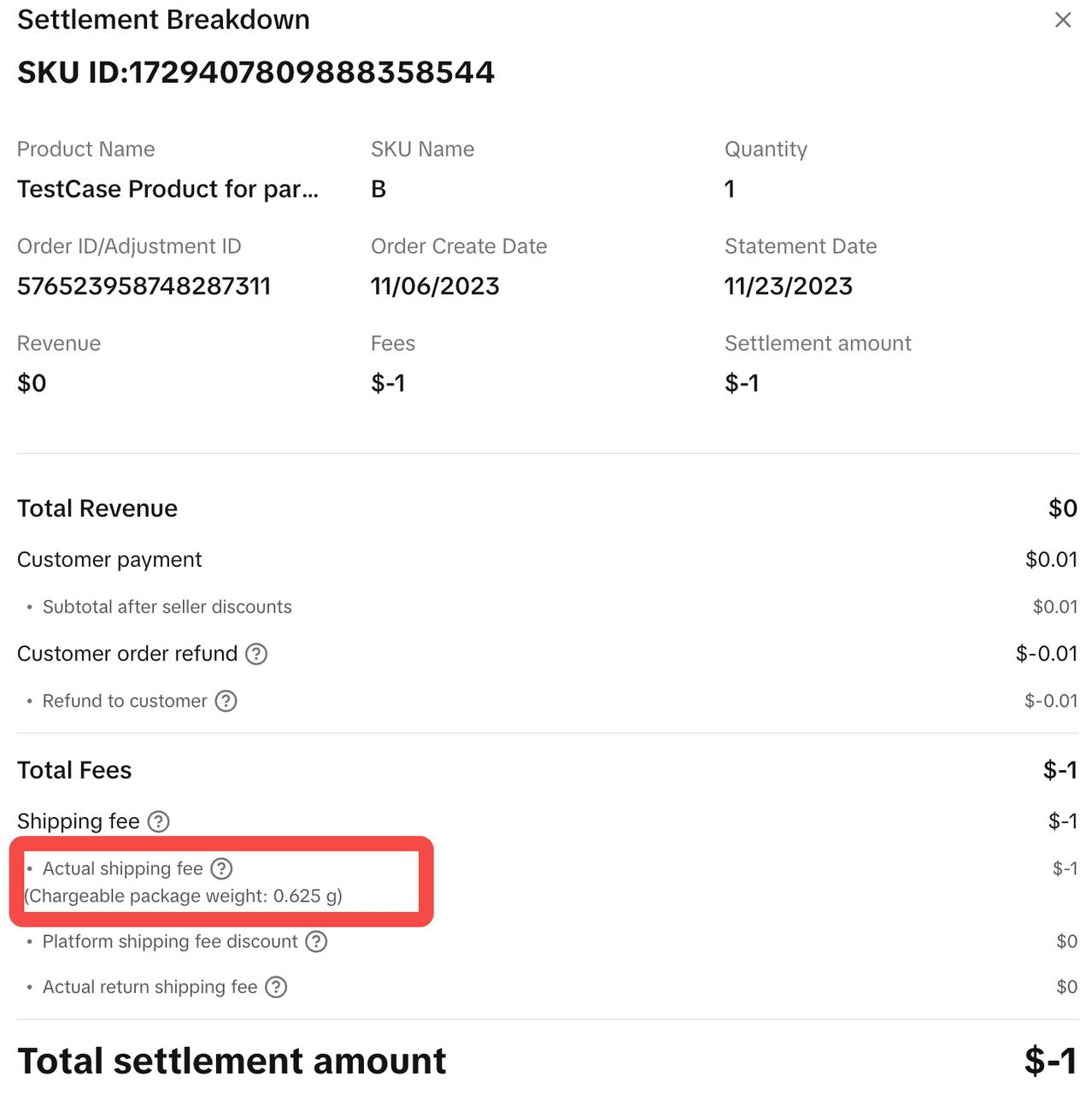Click Subtotal after seller discounts line
The image size is (1092, 1094).
tap(167, 607)
